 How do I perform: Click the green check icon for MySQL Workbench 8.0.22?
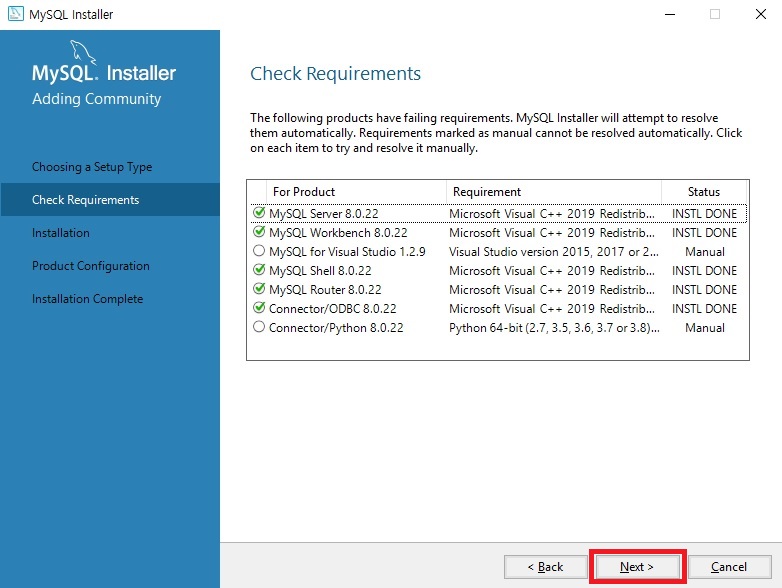coord(259,231)
